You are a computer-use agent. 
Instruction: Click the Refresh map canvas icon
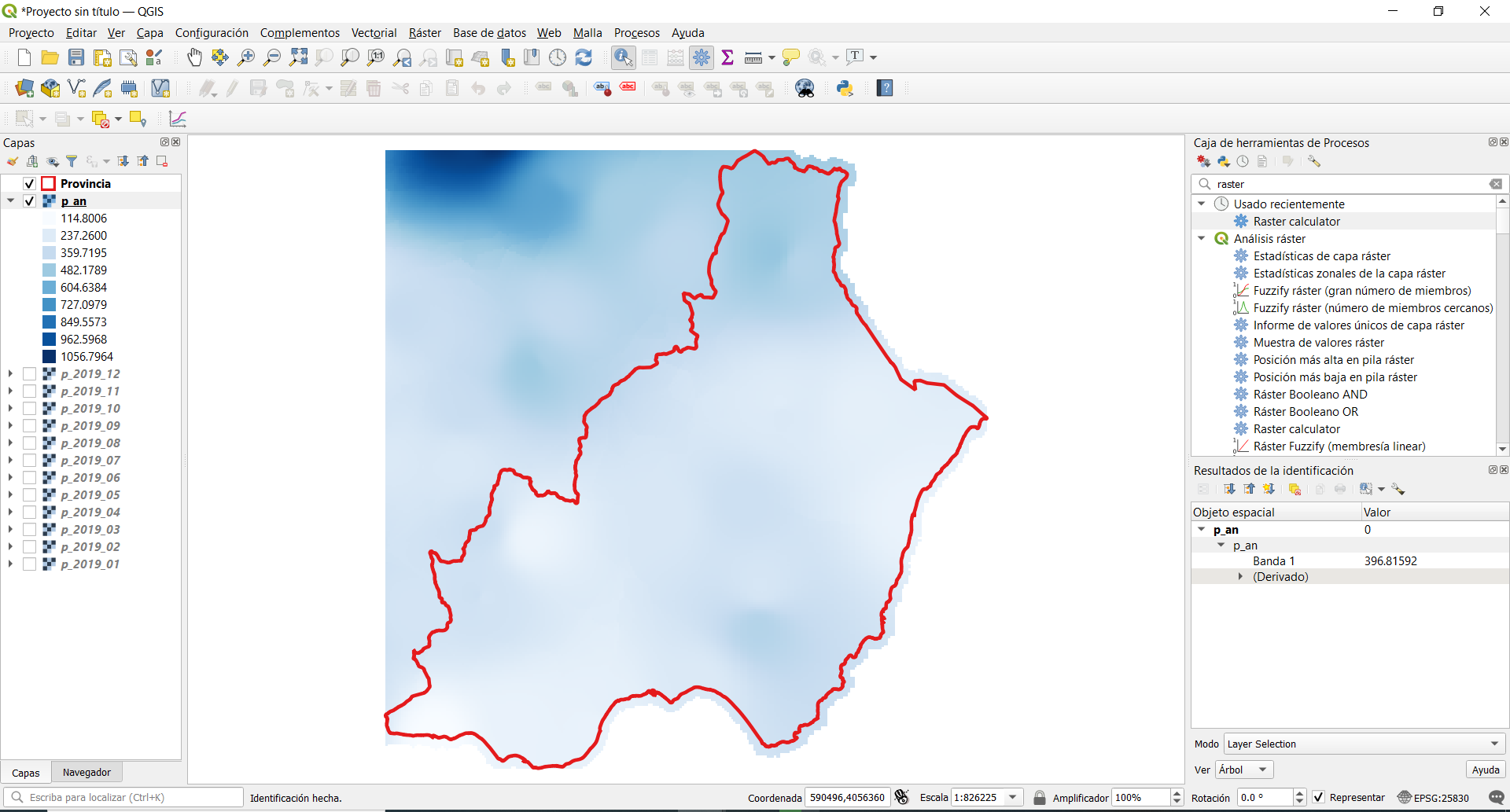coord(584,57)
